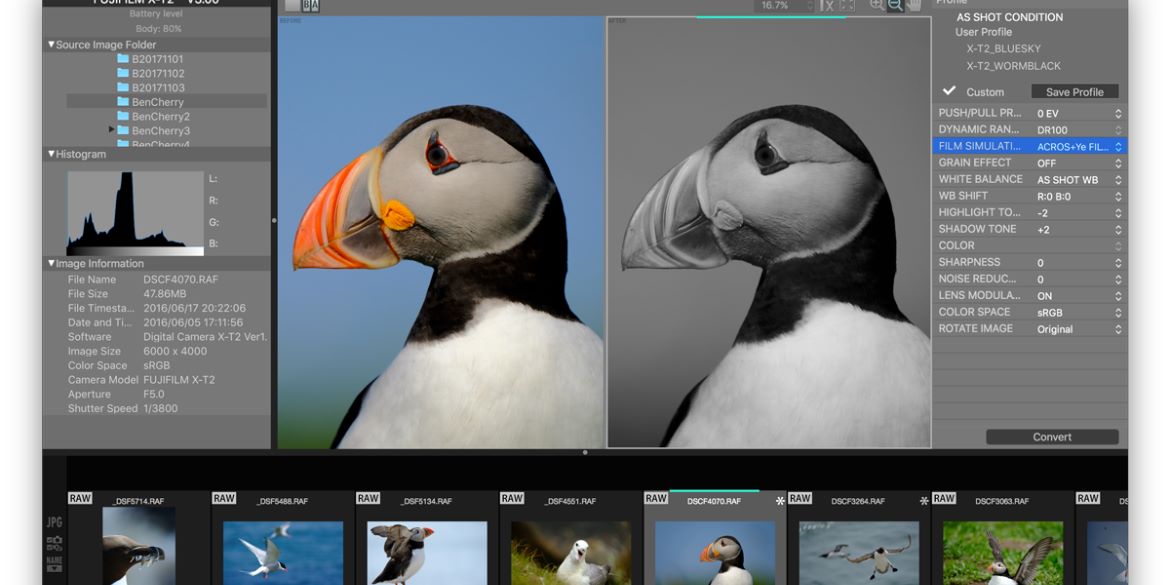This screenshot has width=1170, height=585.
Task: Click the RAW badge on _DSF4551.RAF
Action: 512,498
